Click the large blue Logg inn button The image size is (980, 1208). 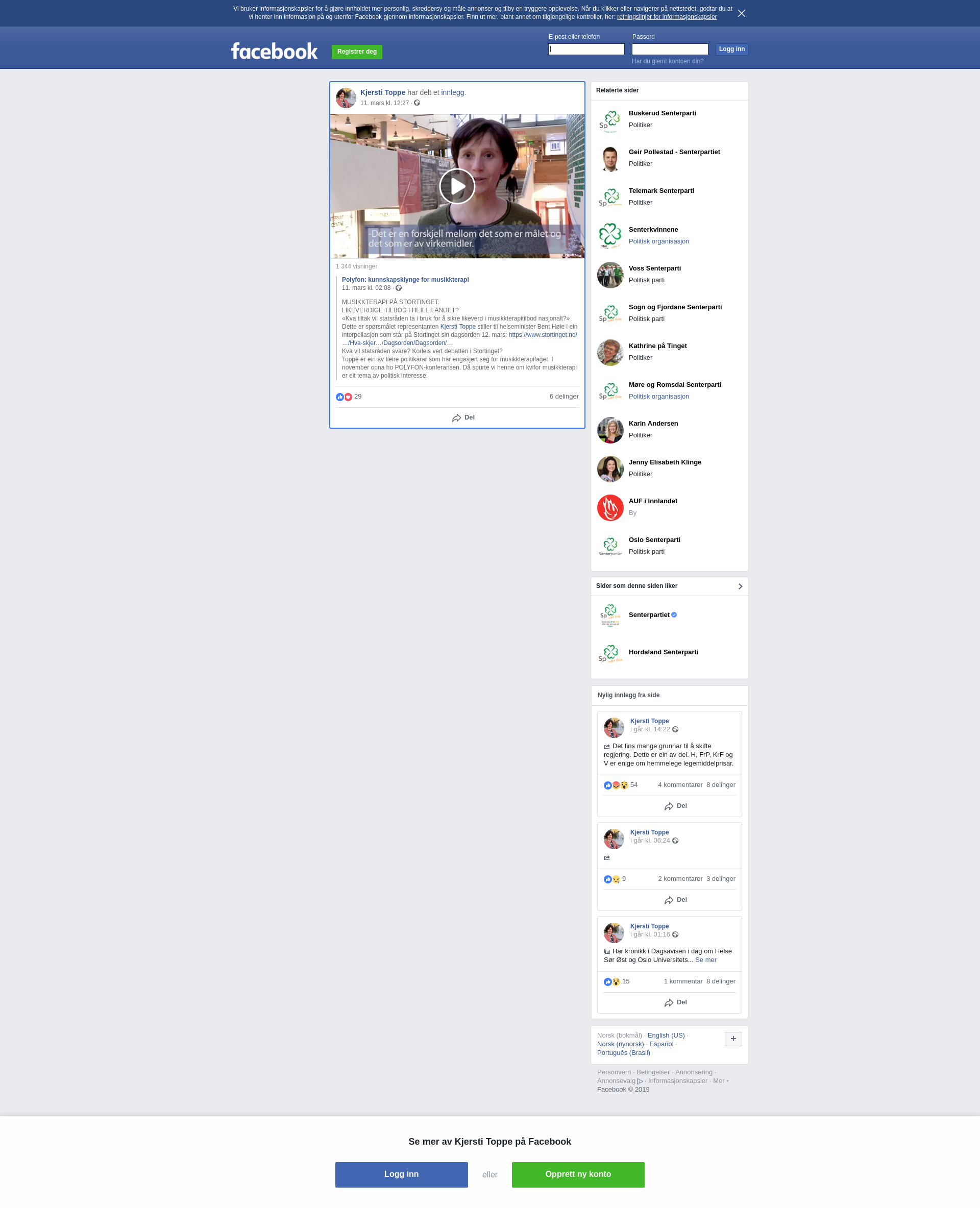tap(401, 1175)
